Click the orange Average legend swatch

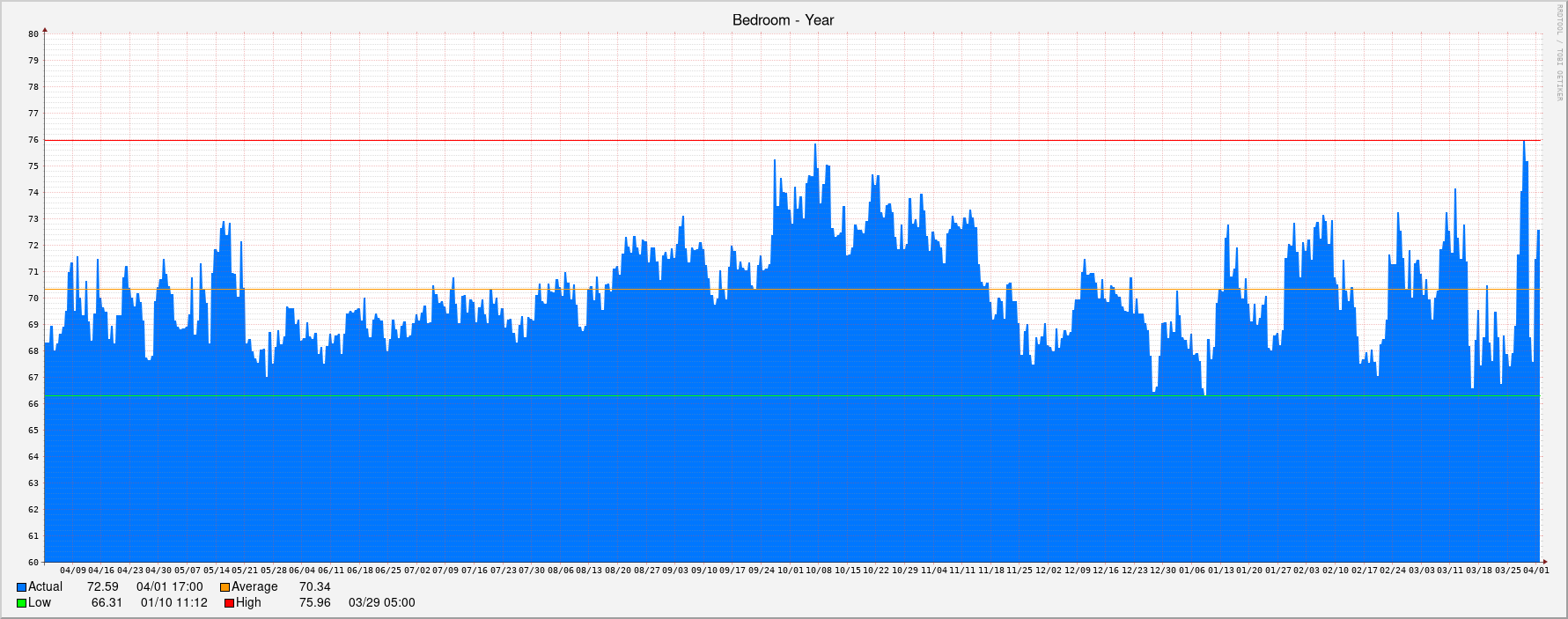[225, 587]
